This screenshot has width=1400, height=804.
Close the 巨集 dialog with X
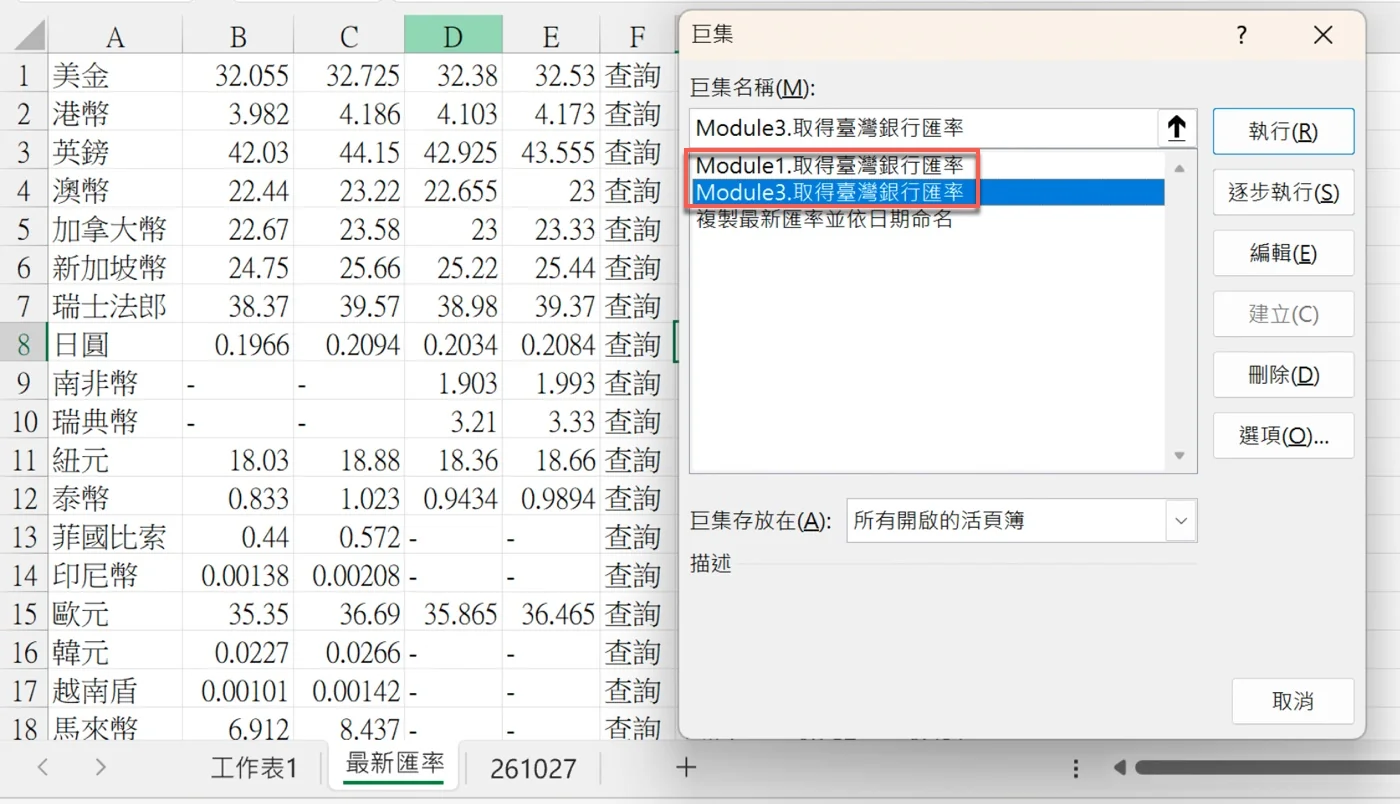click(x=1323, y=36)
